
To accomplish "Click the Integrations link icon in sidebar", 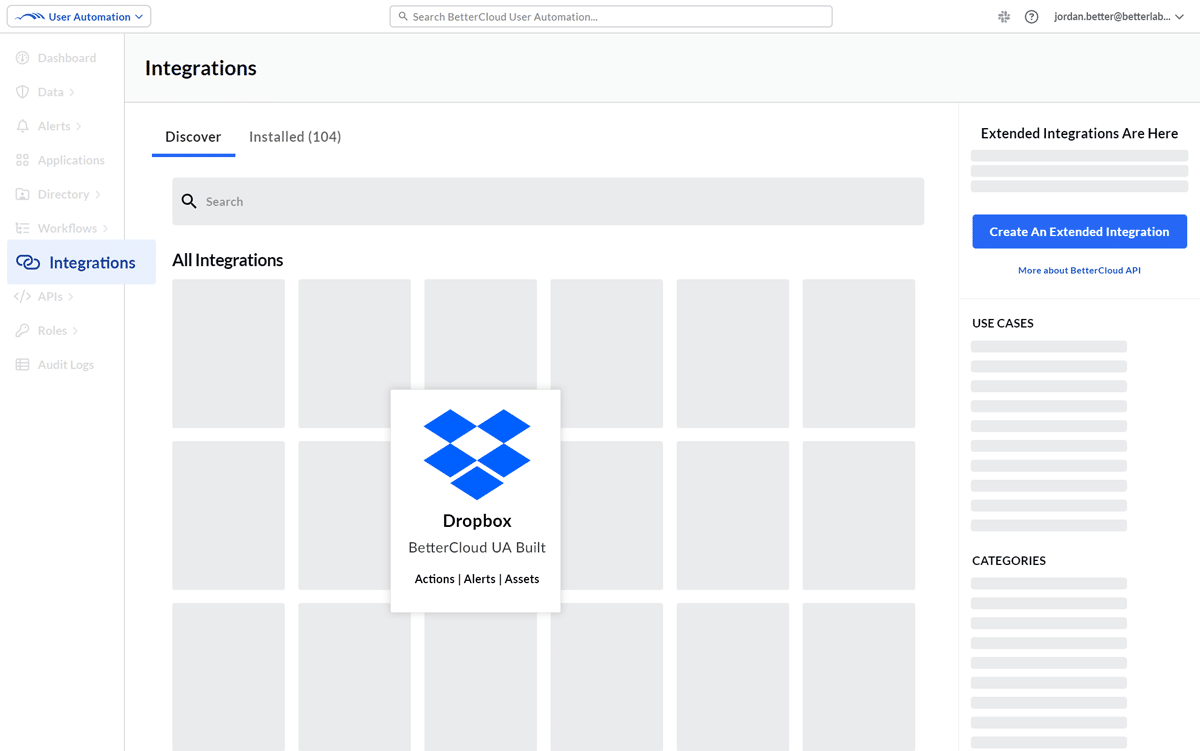I will (28, 263).
